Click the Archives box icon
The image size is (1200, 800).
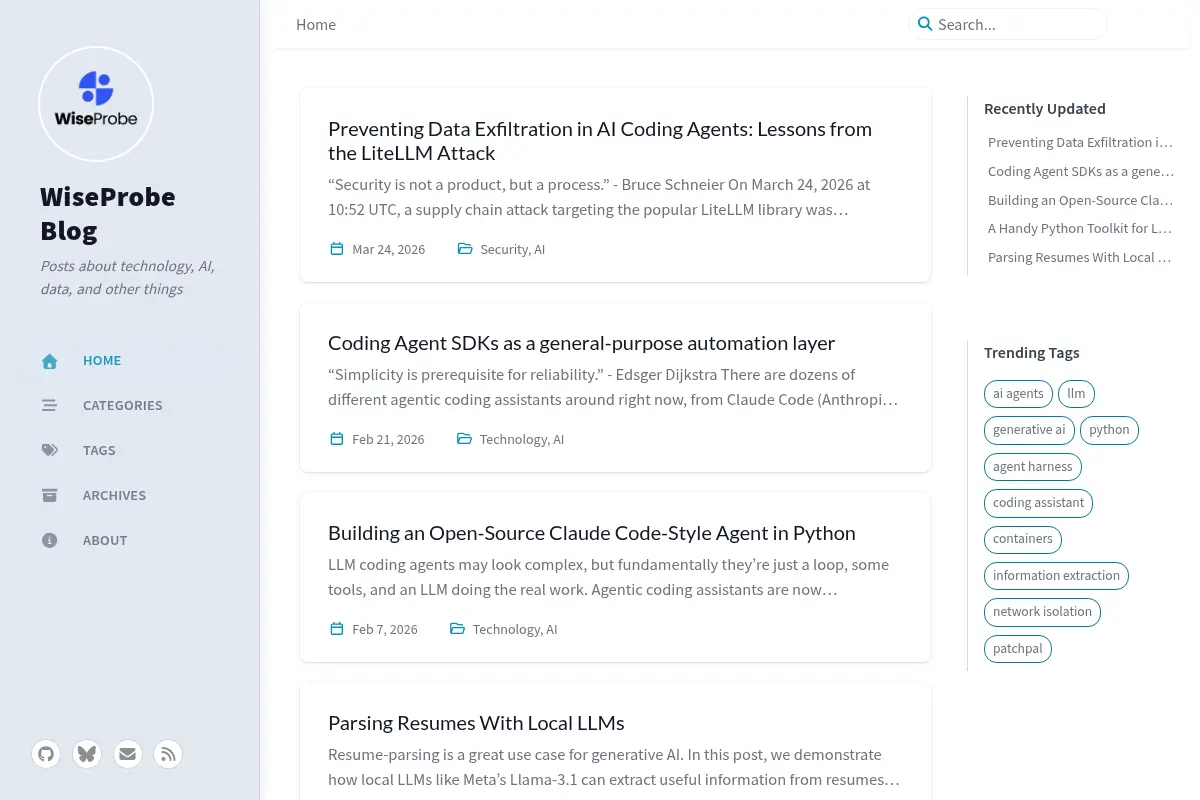point(49,495)
